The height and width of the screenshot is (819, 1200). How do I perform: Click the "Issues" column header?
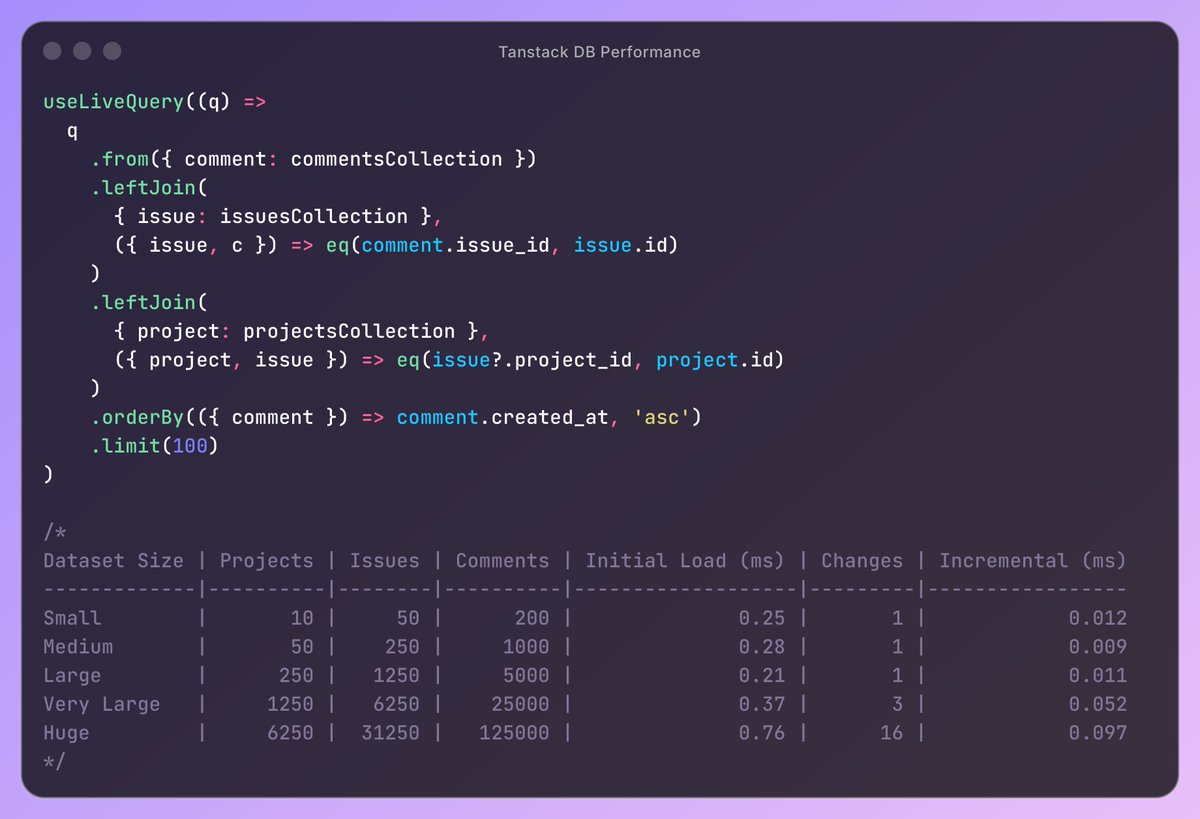[384, 561]
